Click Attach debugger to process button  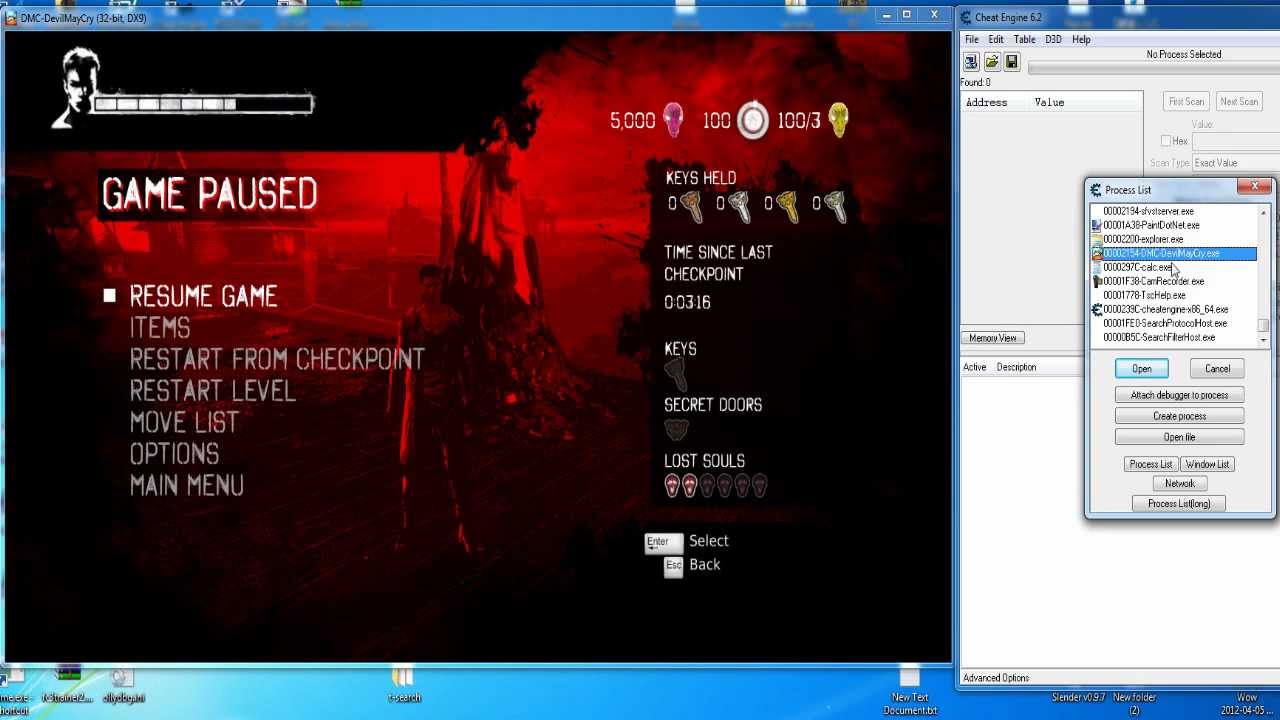[1179, 395]
